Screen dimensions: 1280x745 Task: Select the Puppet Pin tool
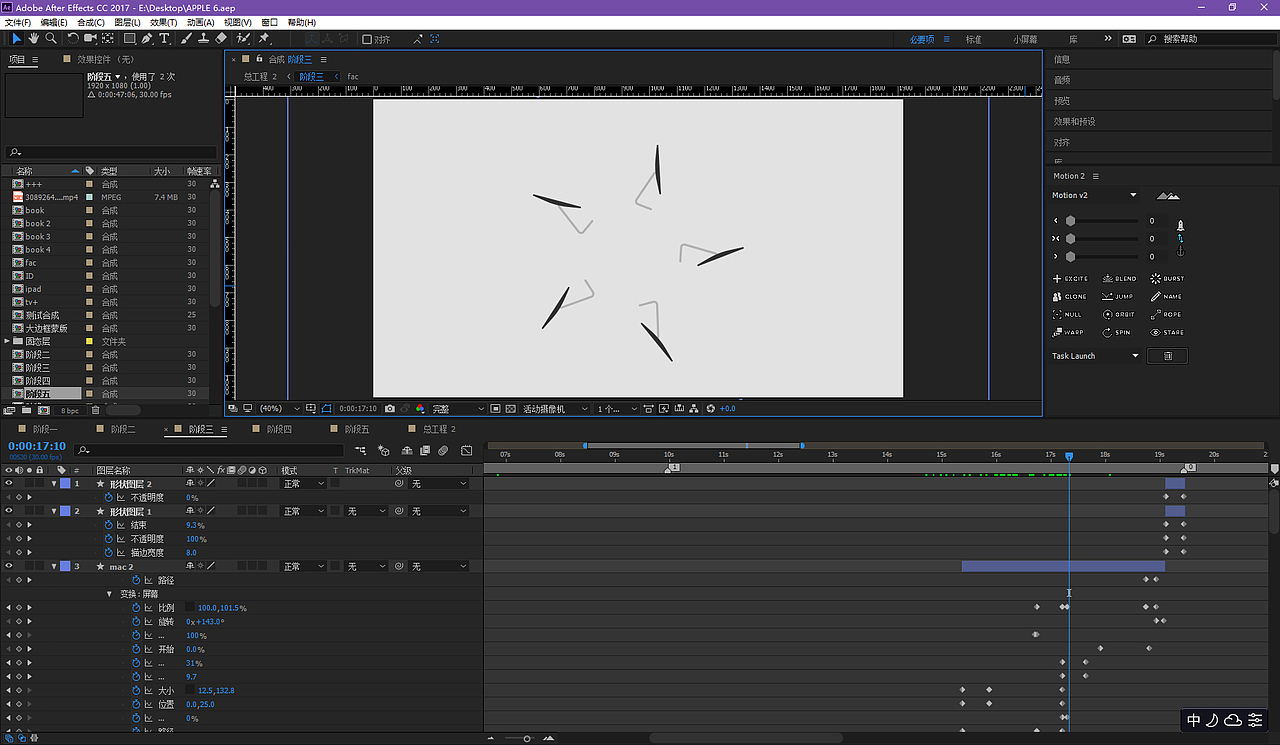coord(264,39)
